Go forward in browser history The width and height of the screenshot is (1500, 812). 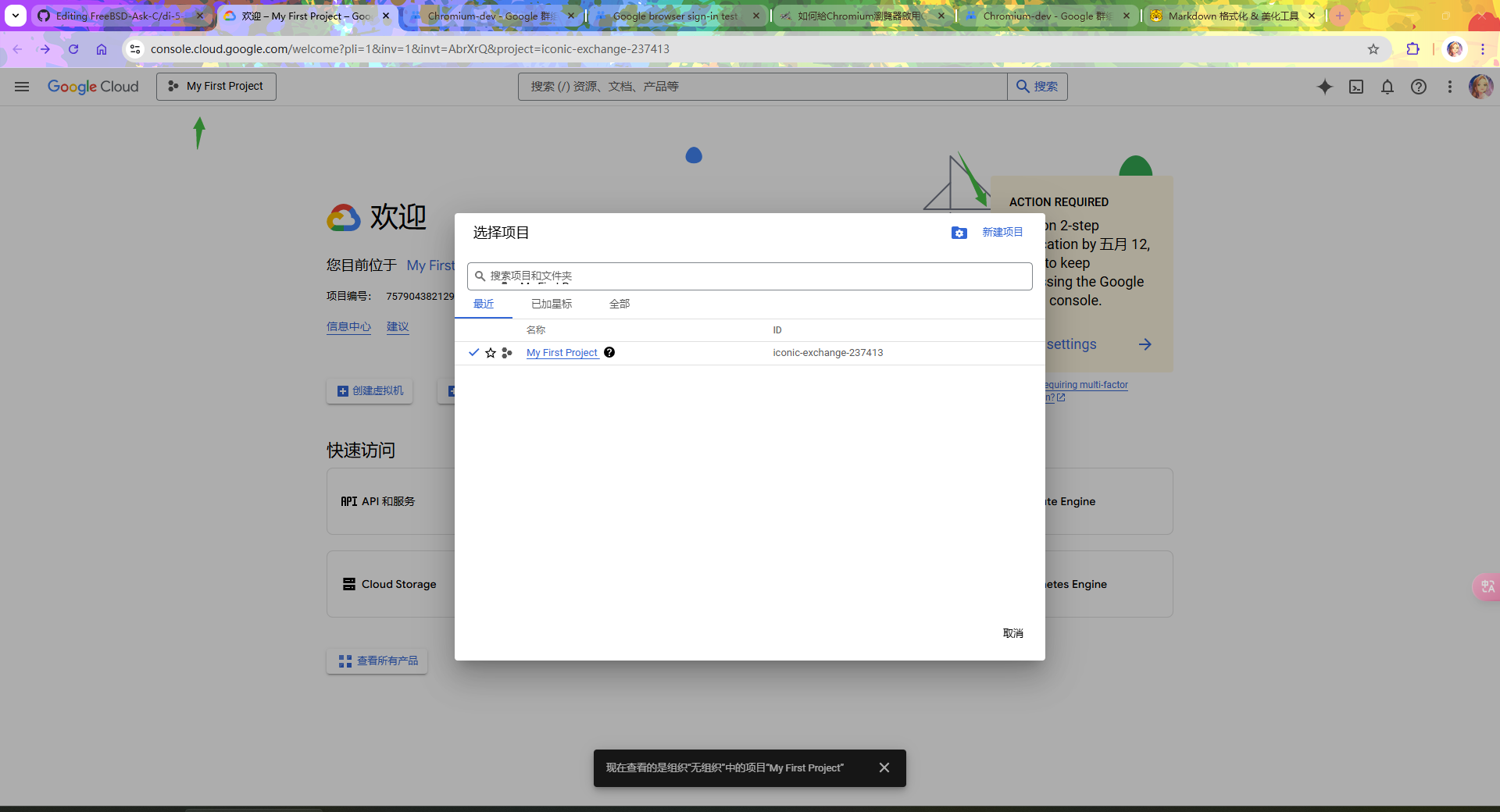coord(45,49)
